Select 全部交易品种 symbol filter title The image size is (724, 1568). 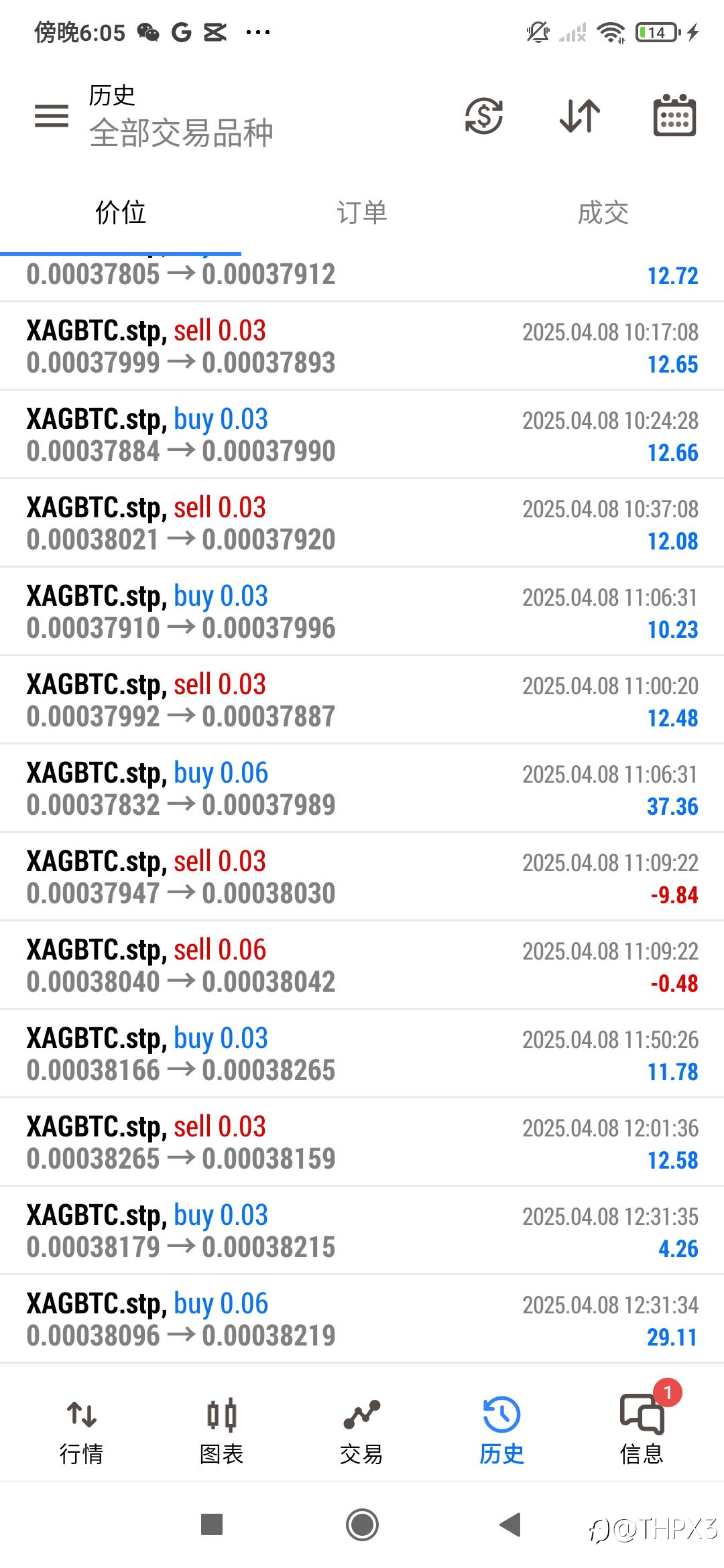point(181,133)
